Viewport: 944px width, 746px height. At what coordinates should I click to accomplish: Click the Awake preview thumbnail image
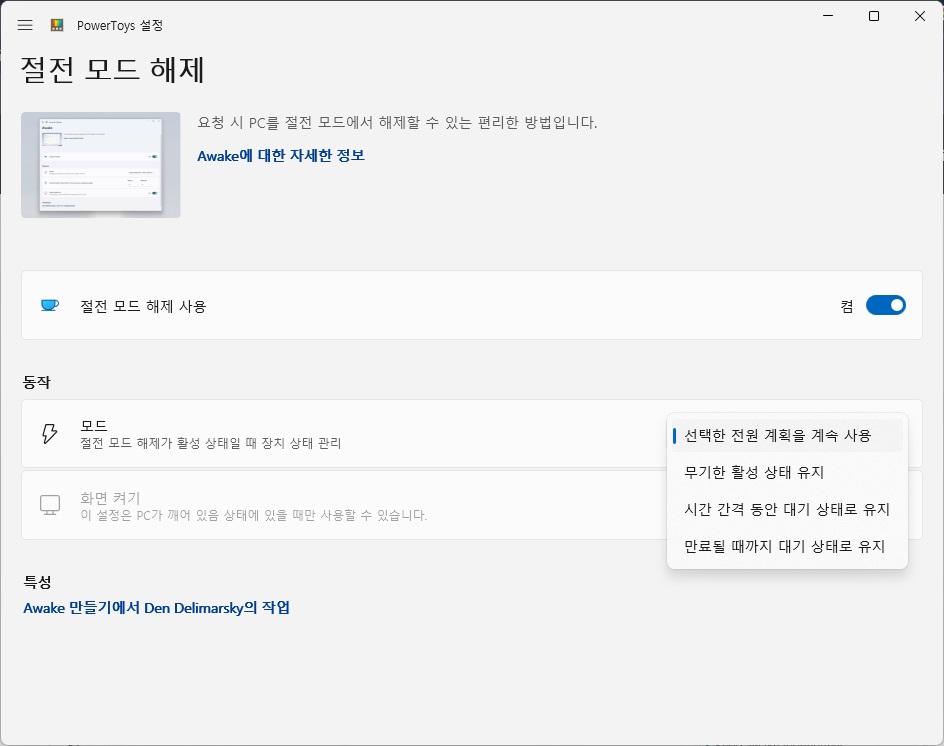coord(101,164)
